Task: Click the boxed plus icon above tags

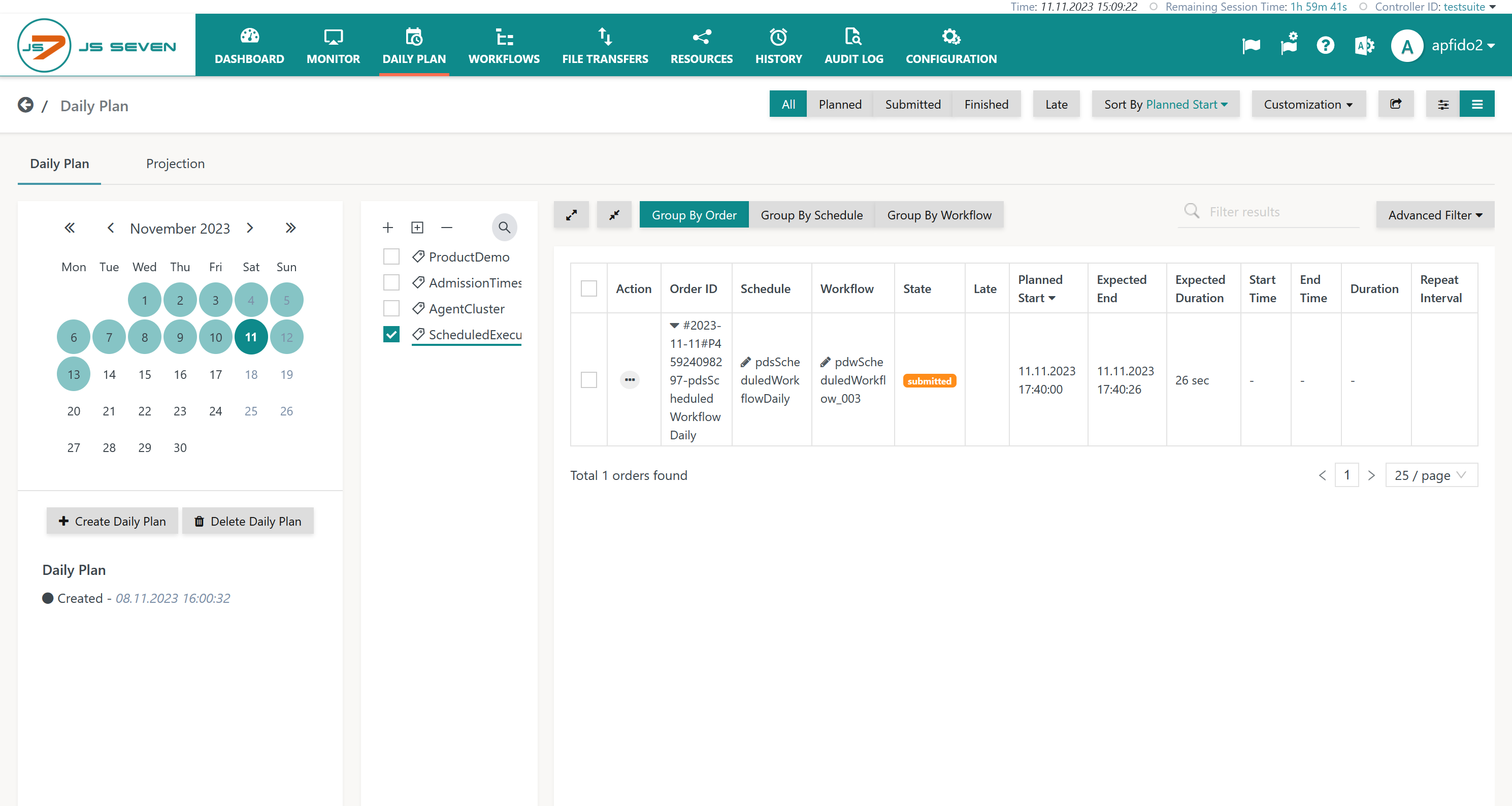Action: [417, 227]
